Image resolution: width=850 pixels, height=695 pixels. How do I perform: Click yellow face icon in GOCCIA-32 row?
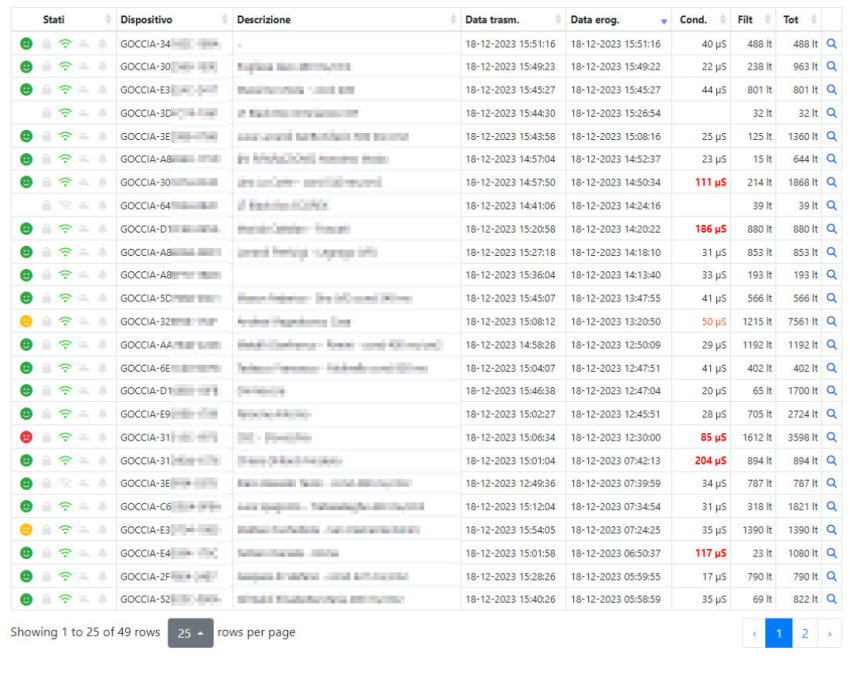point(26,321)
